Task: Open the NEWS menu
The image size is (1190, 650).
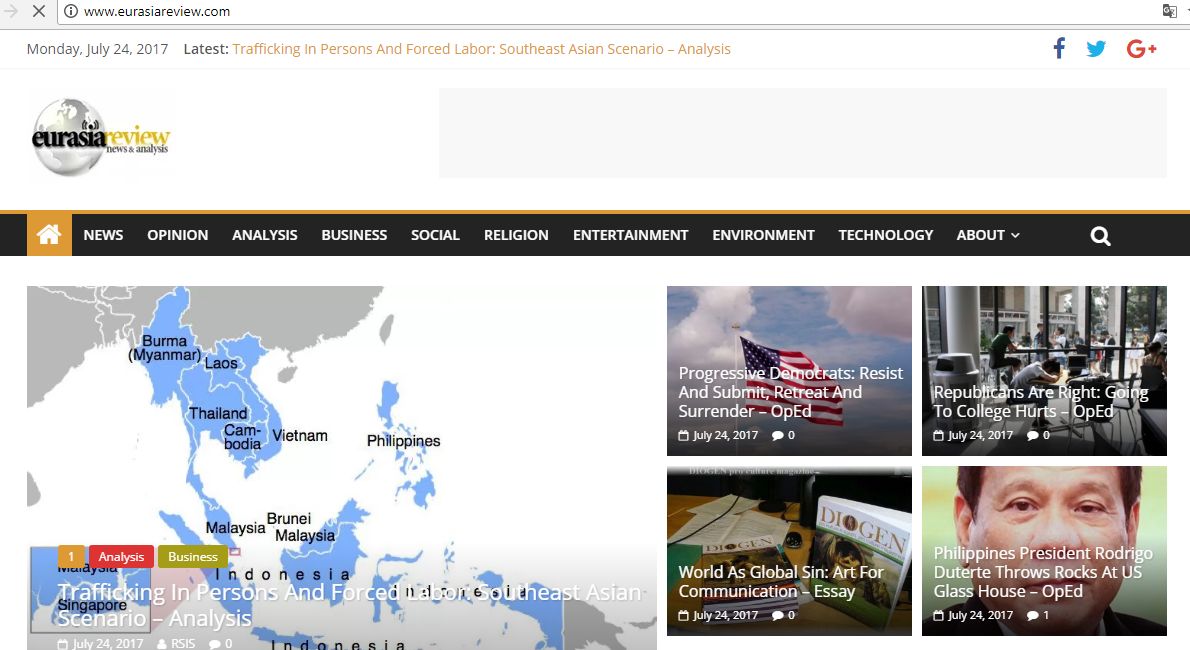Action: 103,235
